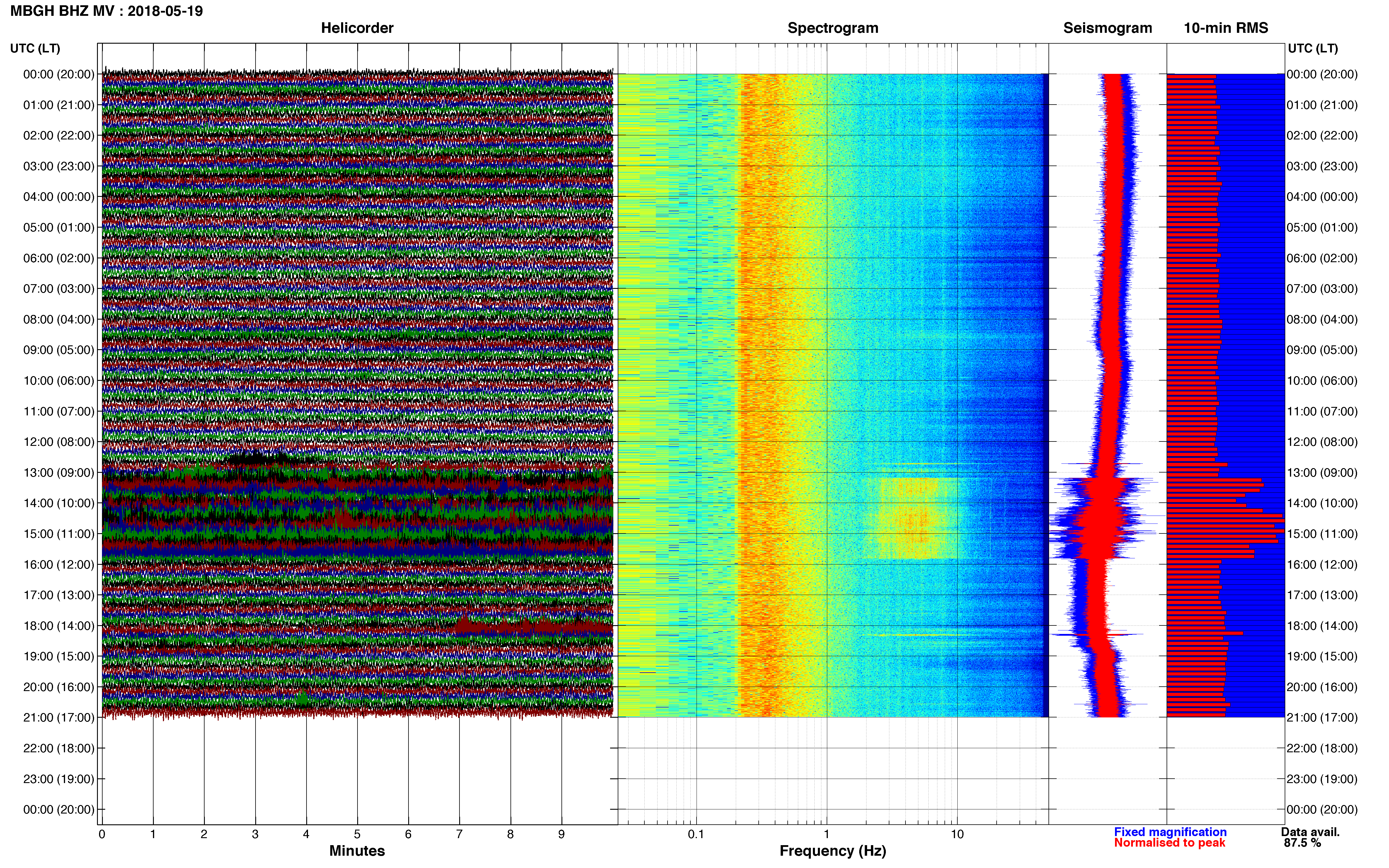Click the 06:00 (02:00) label on the RMS axis

tap(1322, 258)
